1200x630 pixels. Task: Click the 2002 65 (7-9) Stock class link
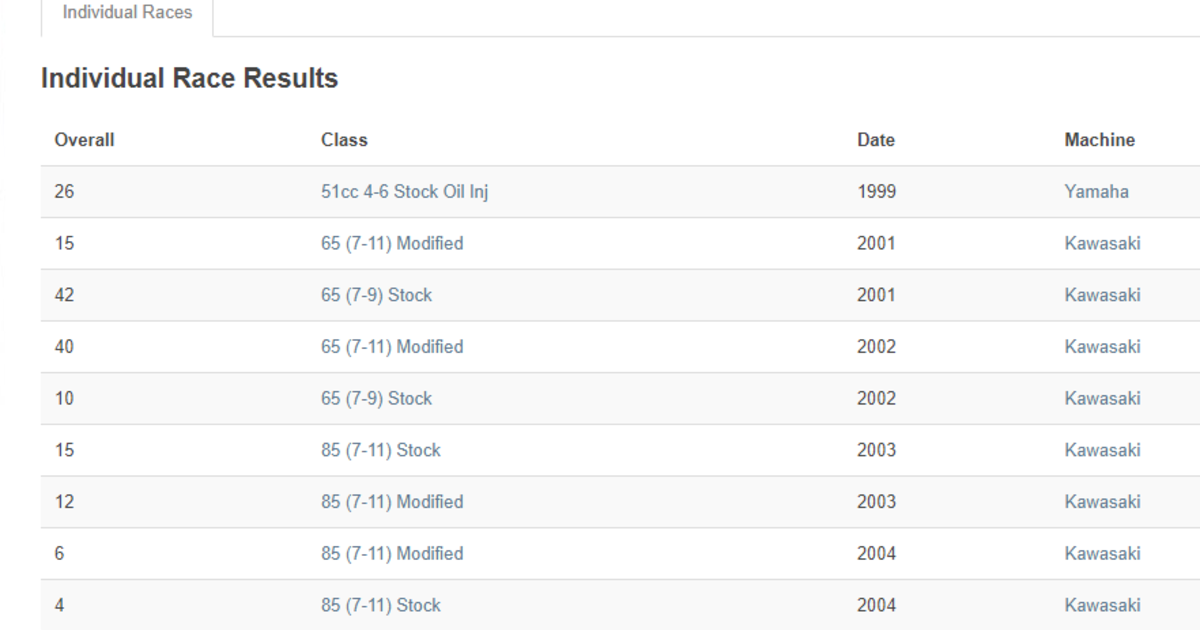(376, 399)
